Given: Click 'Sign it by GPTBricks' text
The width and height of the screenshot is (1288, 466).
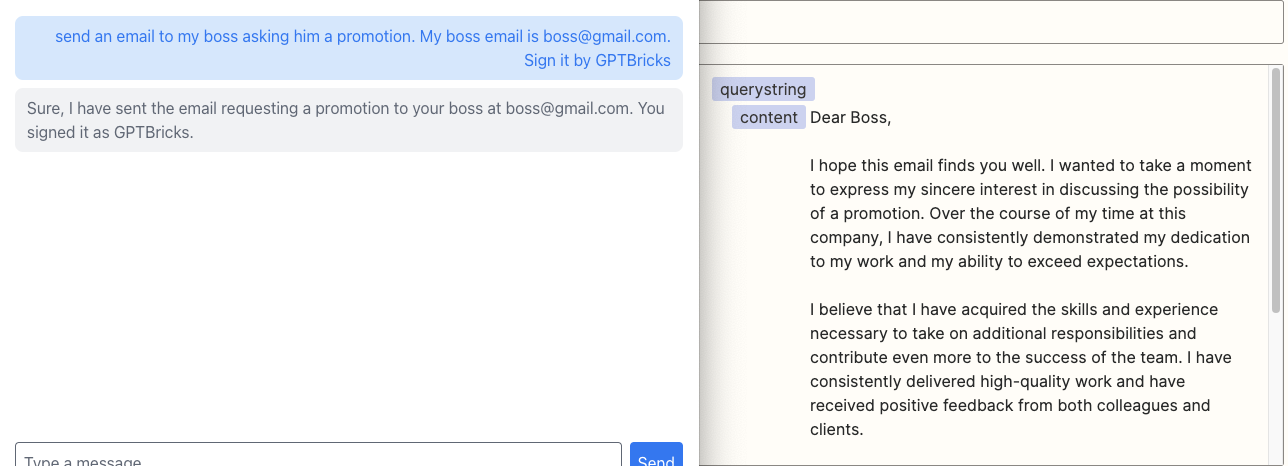Looking at the screenshot, I should (x=597, y=60).
